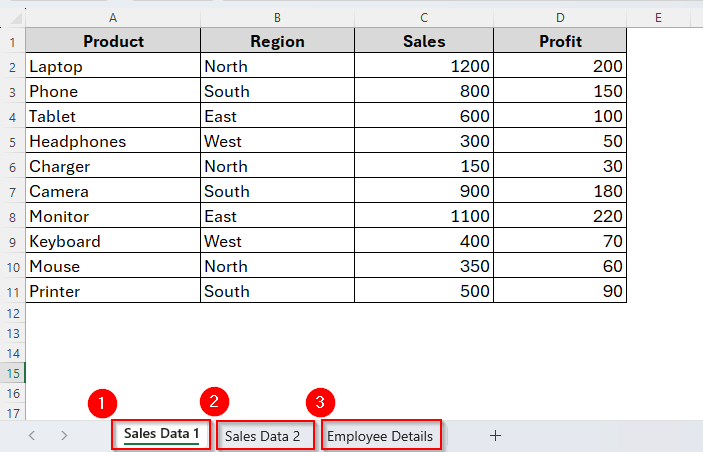
Task: Select column D header
Action: click(560, 18)
